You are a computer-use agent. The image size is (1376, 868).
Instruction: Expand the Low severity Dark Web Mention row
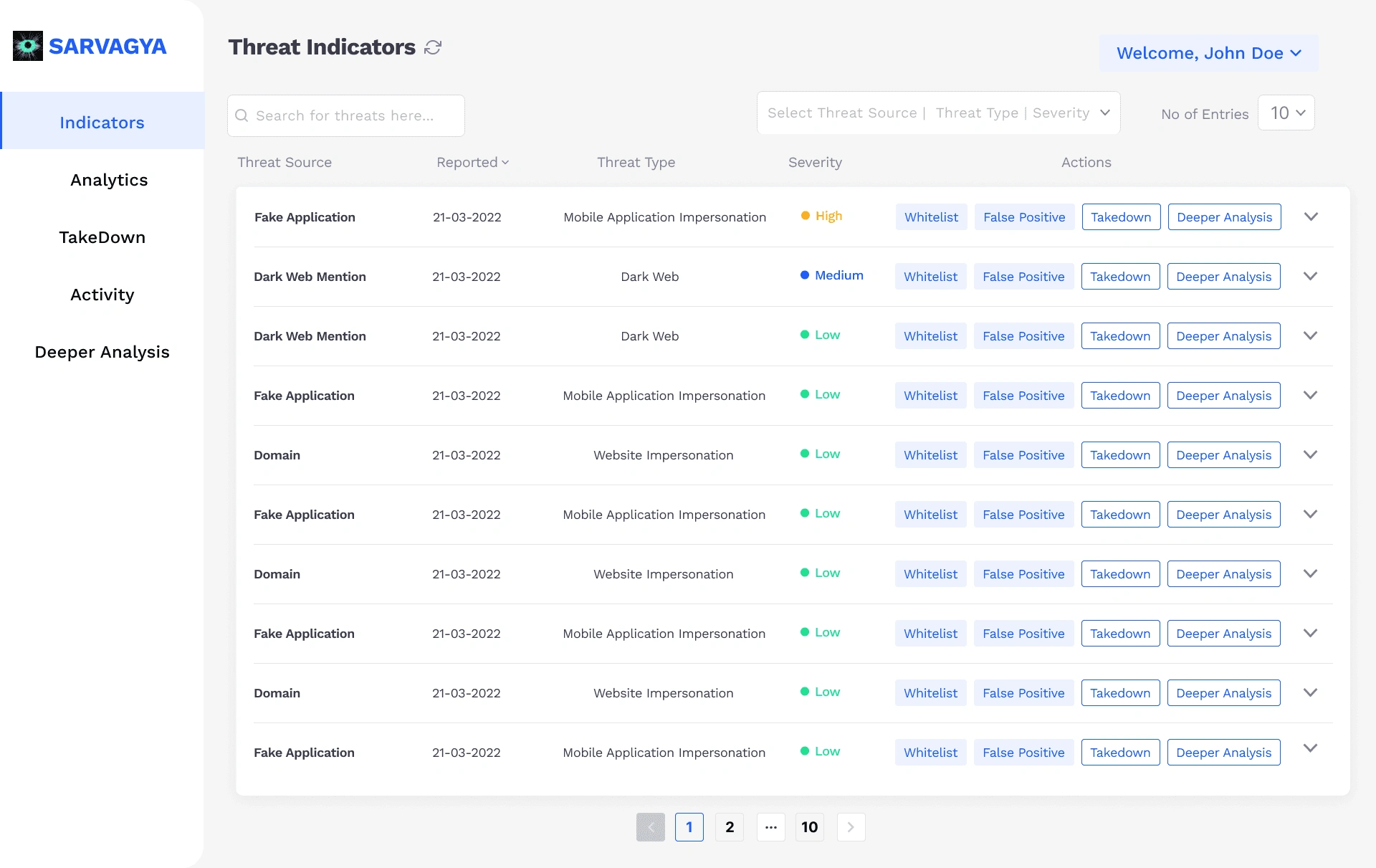point(1310,335)
